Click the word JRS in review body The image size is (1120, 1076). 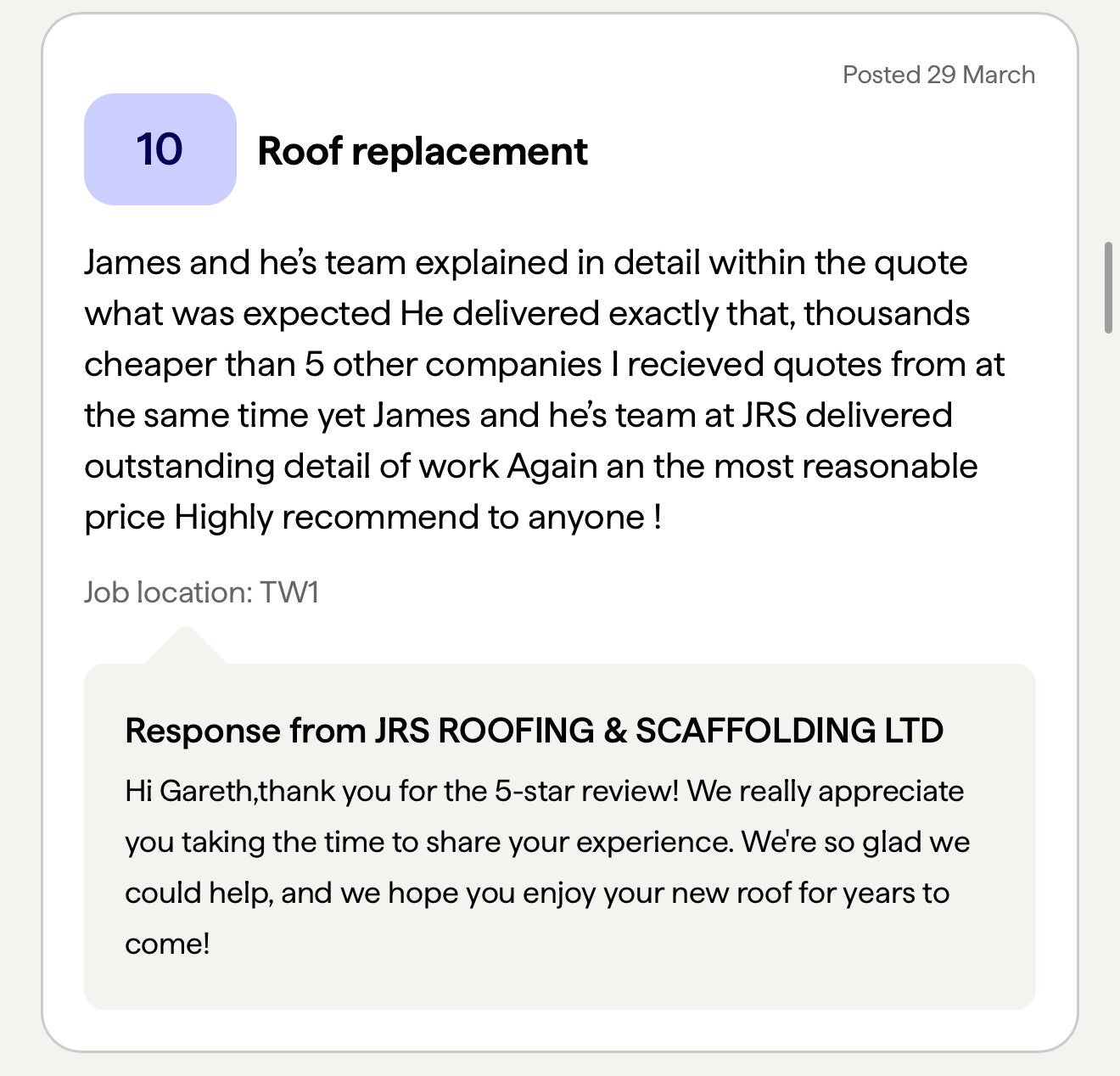tap(769, 416)
